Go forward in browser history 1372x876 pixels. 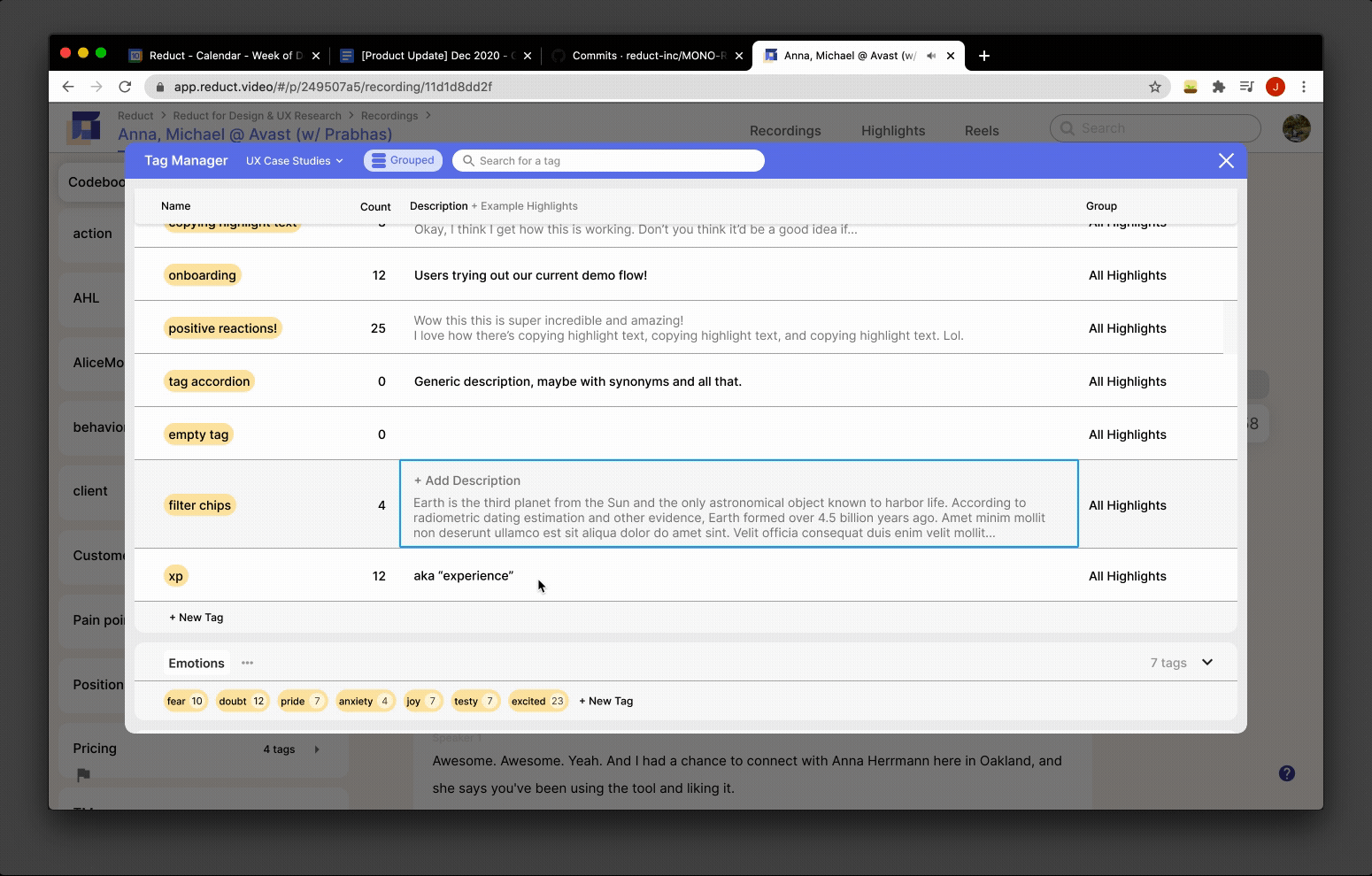(x=96, y=87)
